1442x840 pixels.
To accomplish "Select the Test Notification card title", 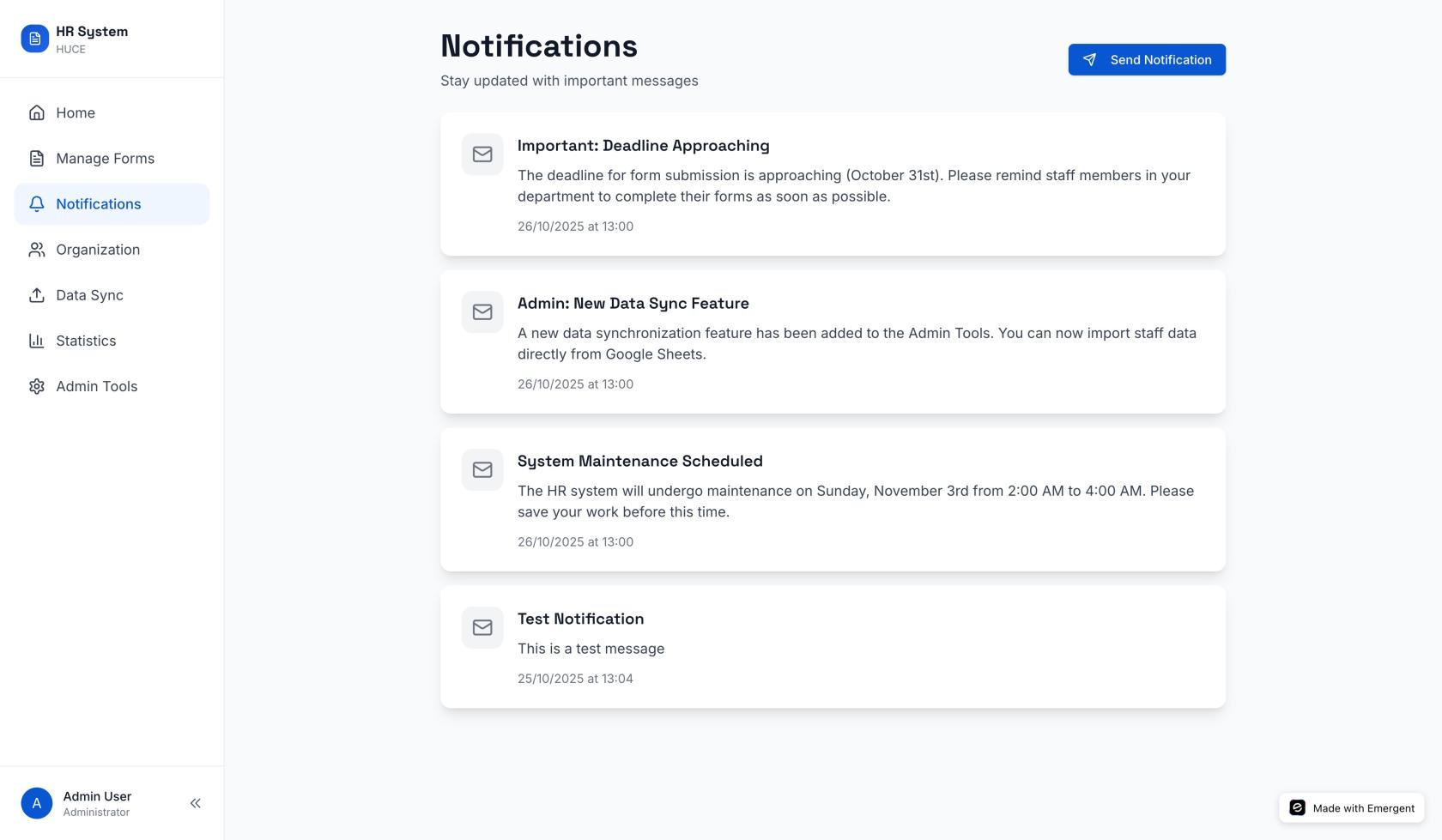I will pos(580,619).
